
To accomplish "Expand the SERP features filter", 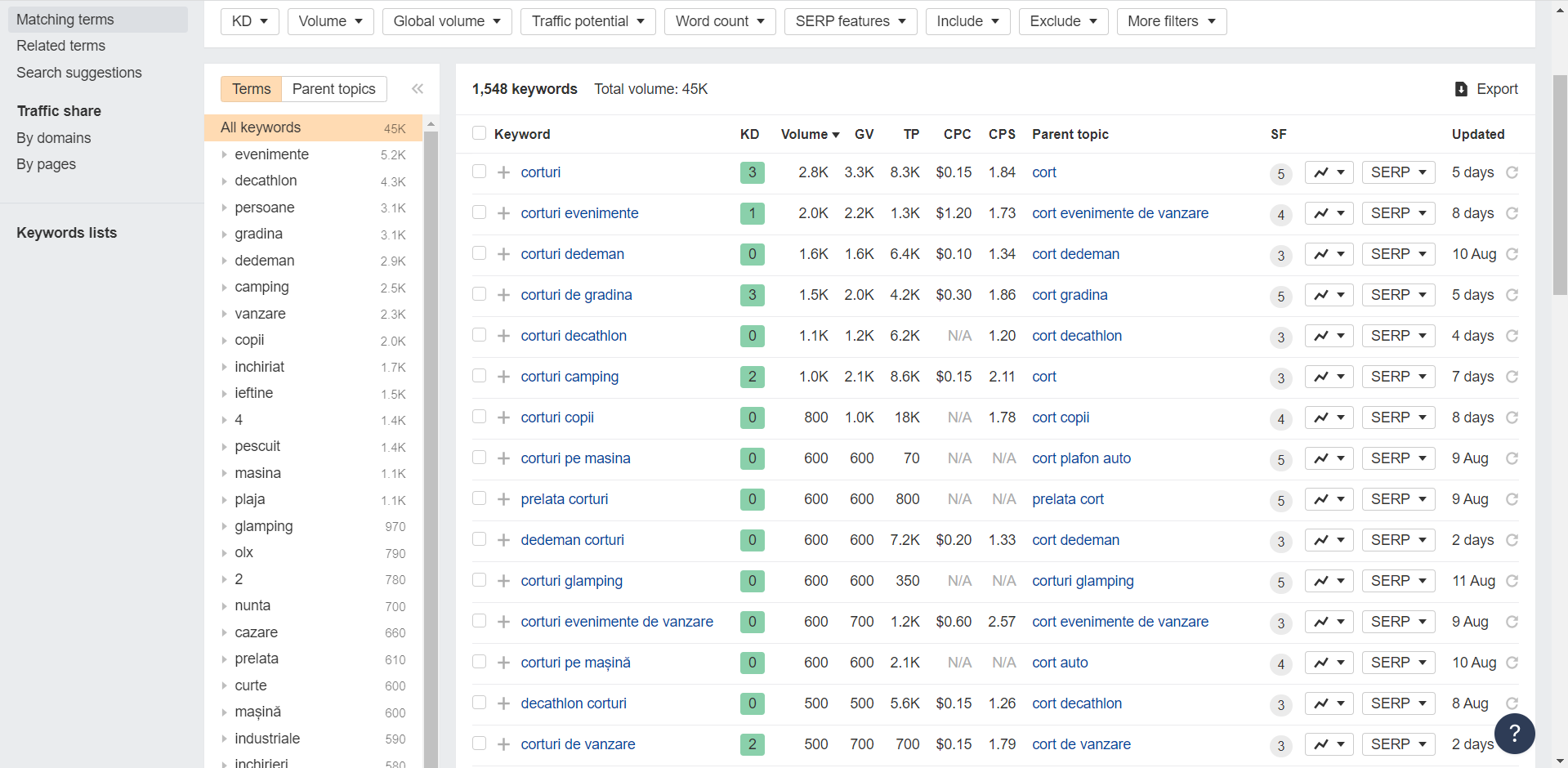I will point(850,21).
